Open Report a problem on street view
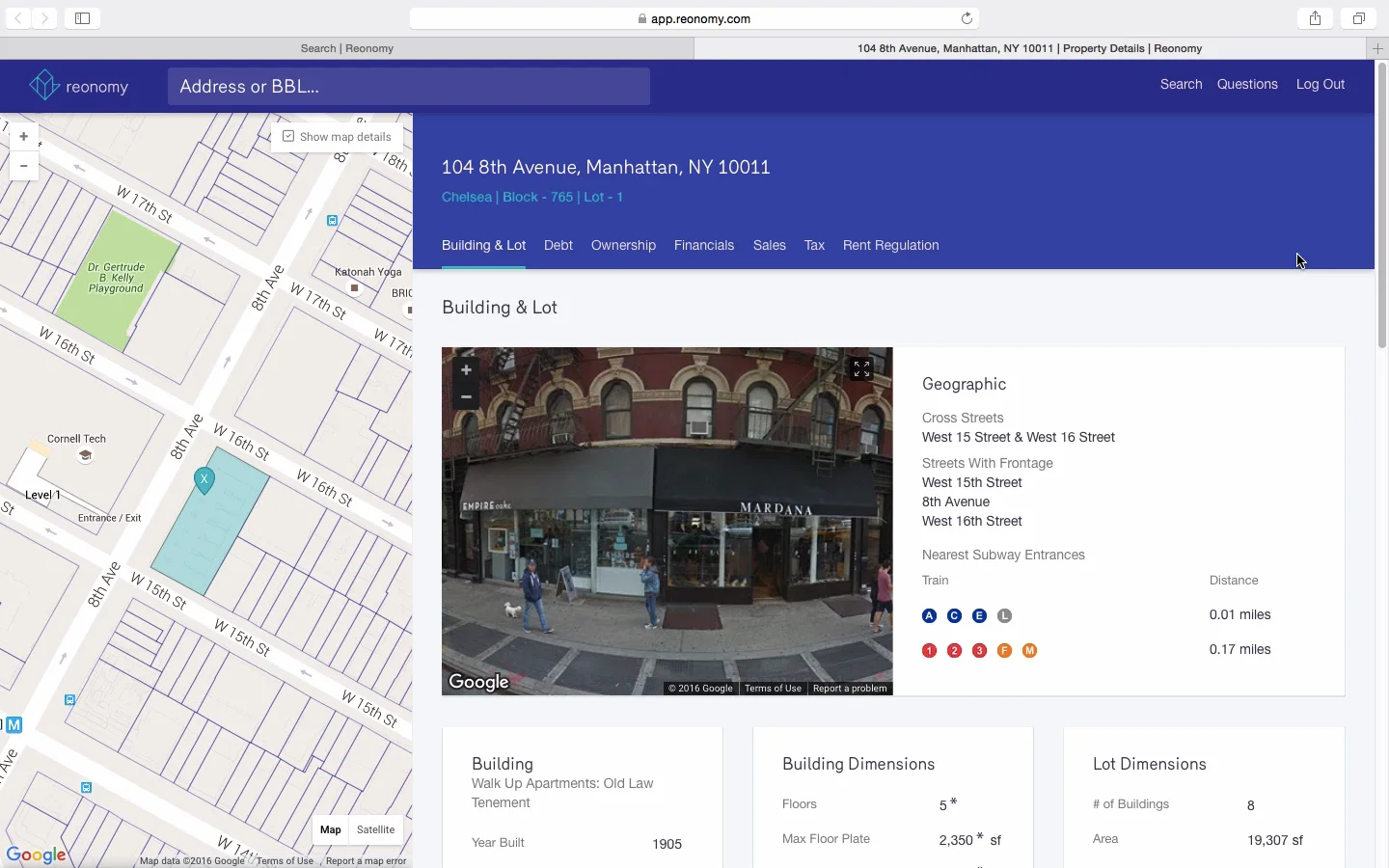The image size is (1389, 868). (x=850, y=688)
